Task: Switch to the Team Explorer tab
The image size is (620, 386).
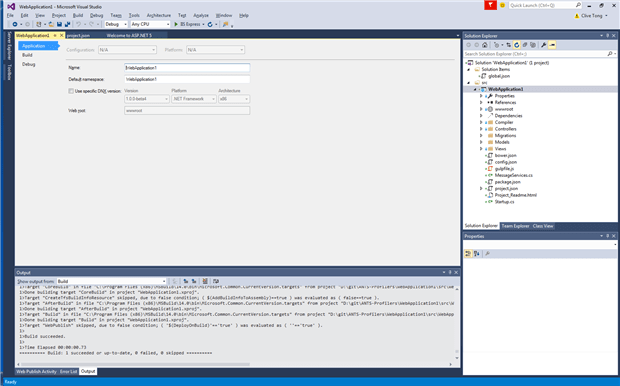Action: 515,226
